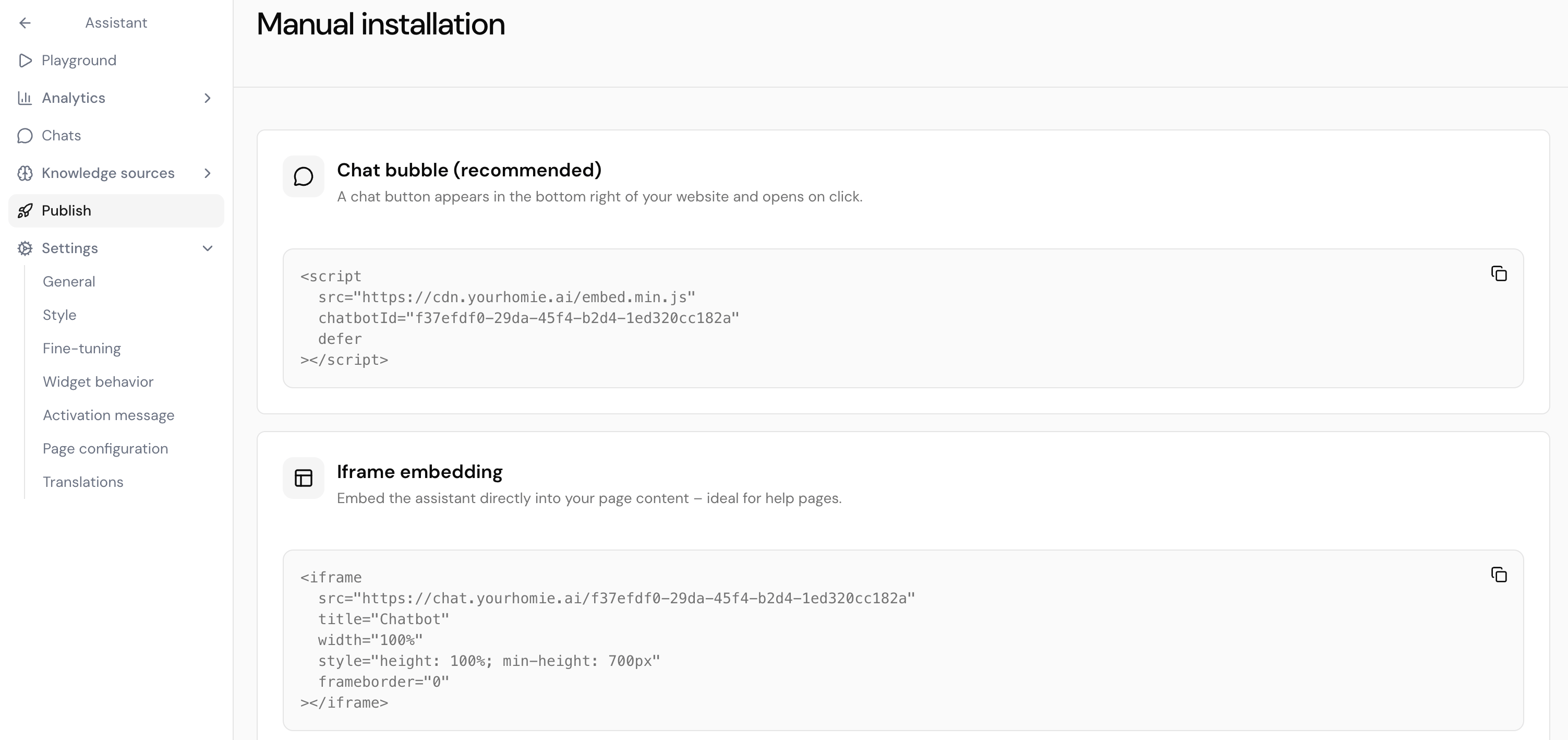Click the chatbotId line in script code
Screen dimensions: 1568x740
tap(528, 318)
